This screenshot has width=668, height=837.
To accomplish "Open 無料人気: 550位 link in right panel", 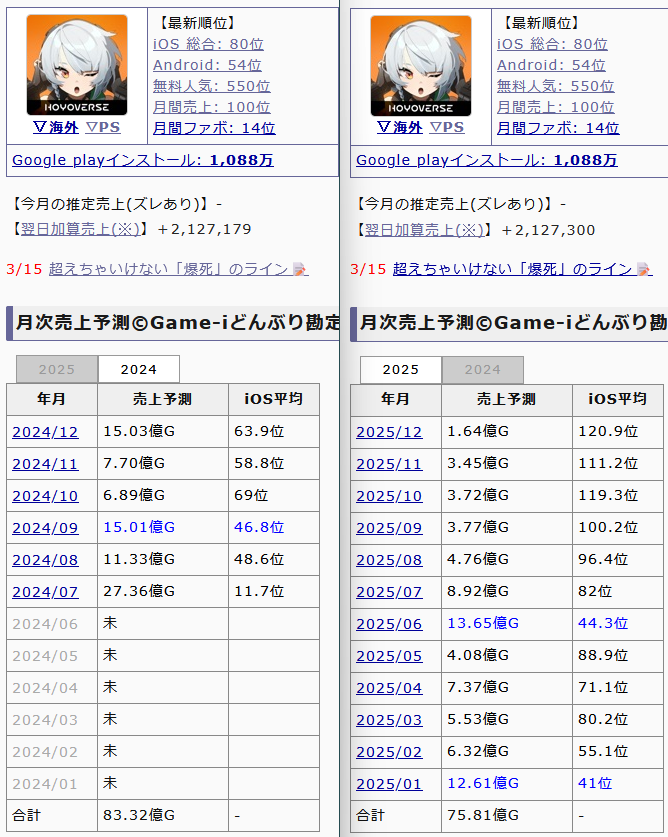I will (x=555, y=86).
